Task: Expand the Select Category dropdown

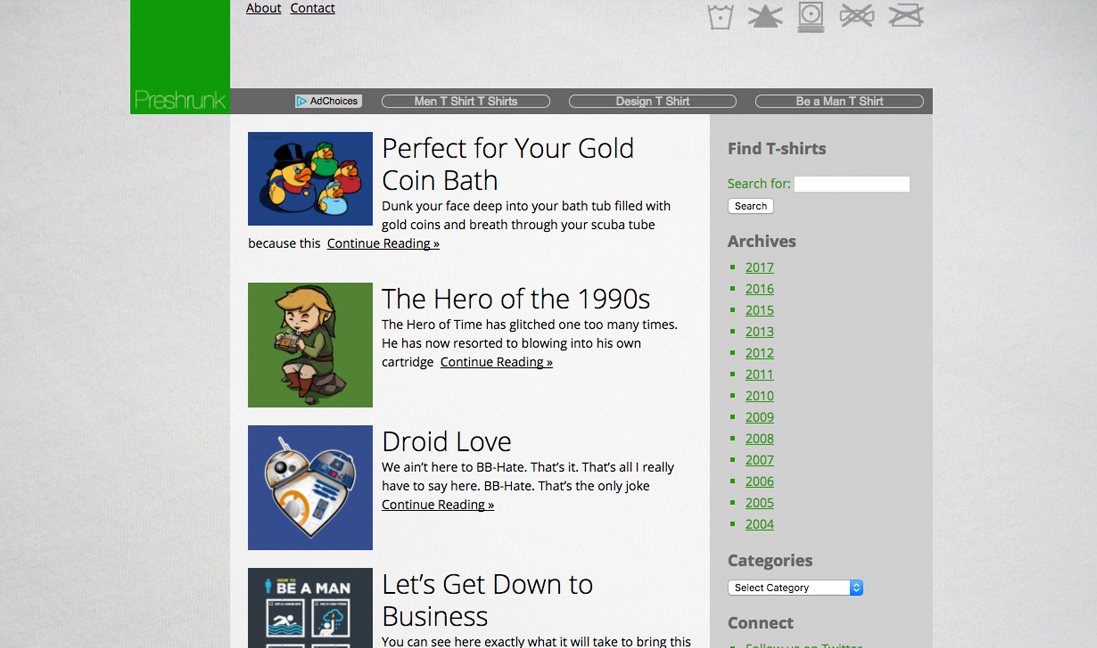Action: coord(795,588)
